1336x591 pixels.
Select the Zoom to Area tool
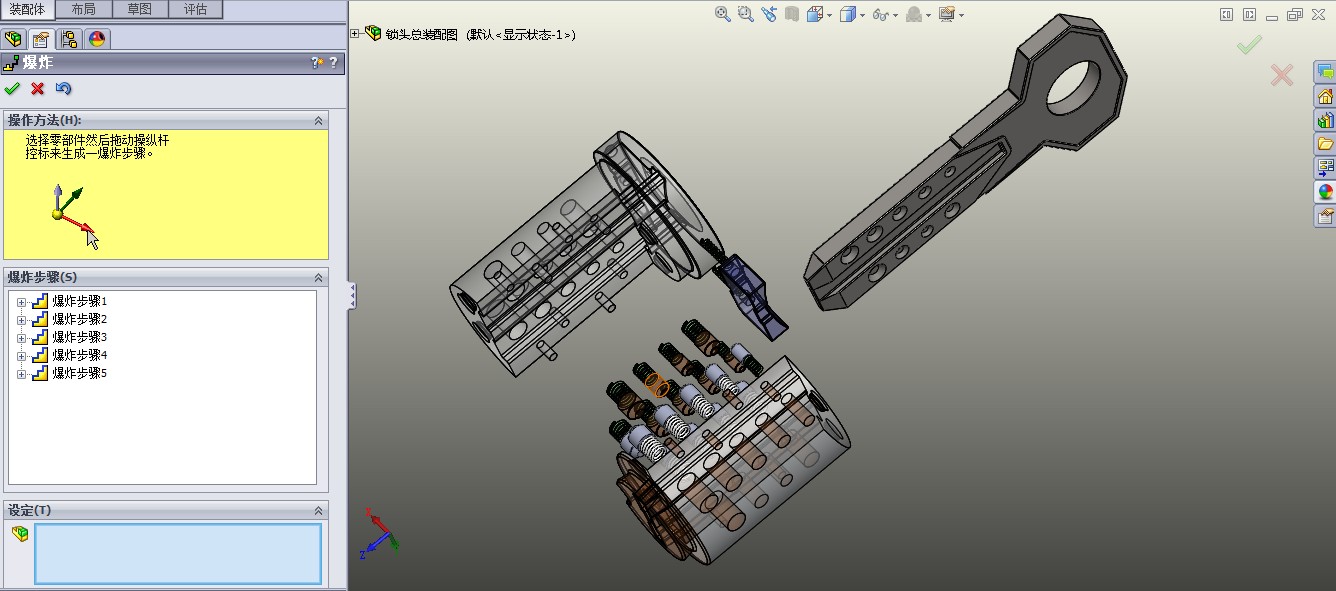point(745,14)
